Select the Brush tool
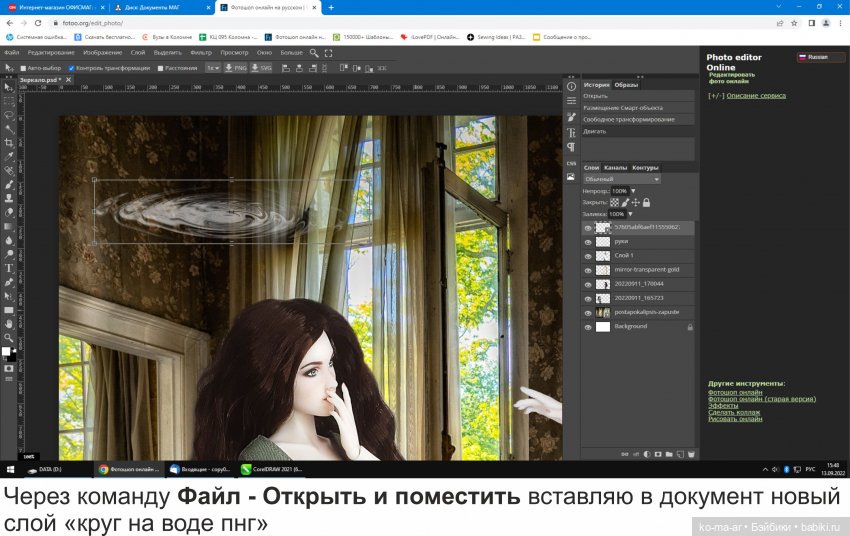Viewport: 850px width, 536px height. 9,185
